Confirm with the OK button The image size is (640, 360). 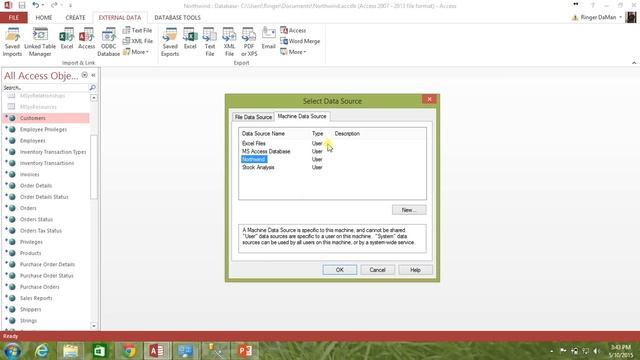340,270
